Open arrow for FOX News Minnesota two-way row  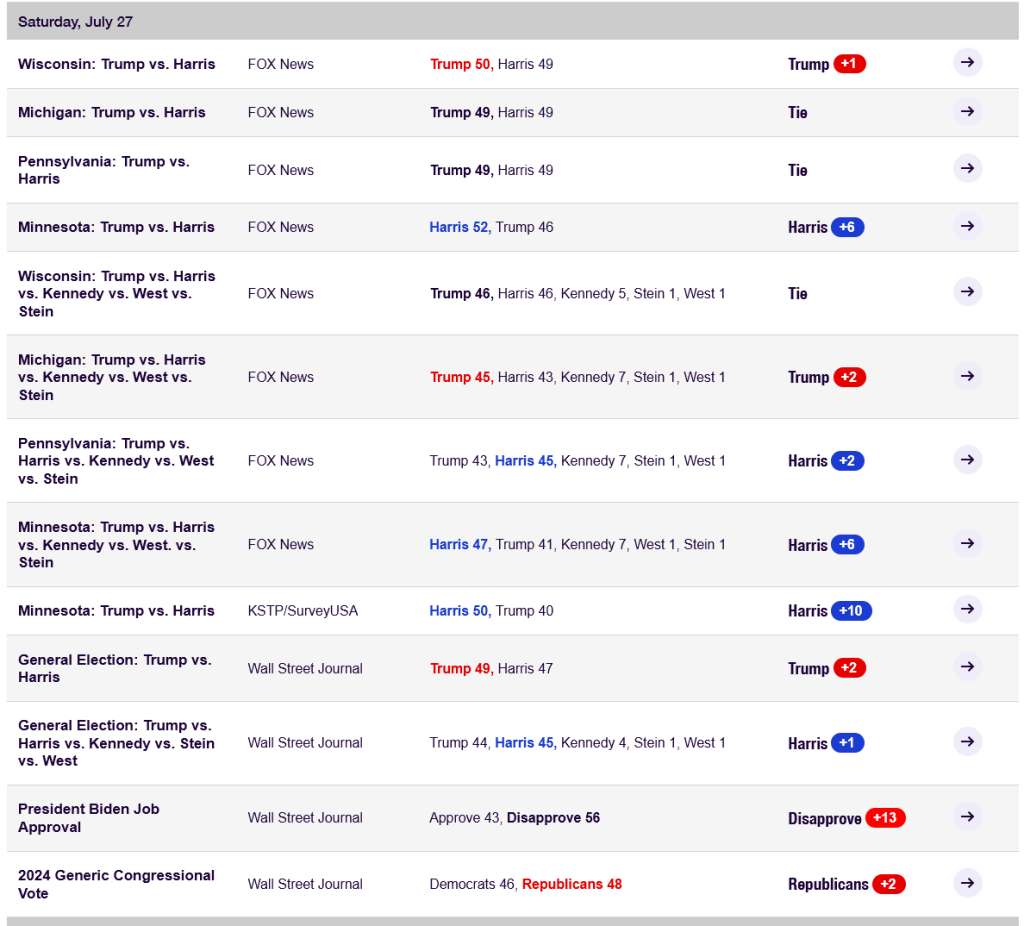click(967, 226)
